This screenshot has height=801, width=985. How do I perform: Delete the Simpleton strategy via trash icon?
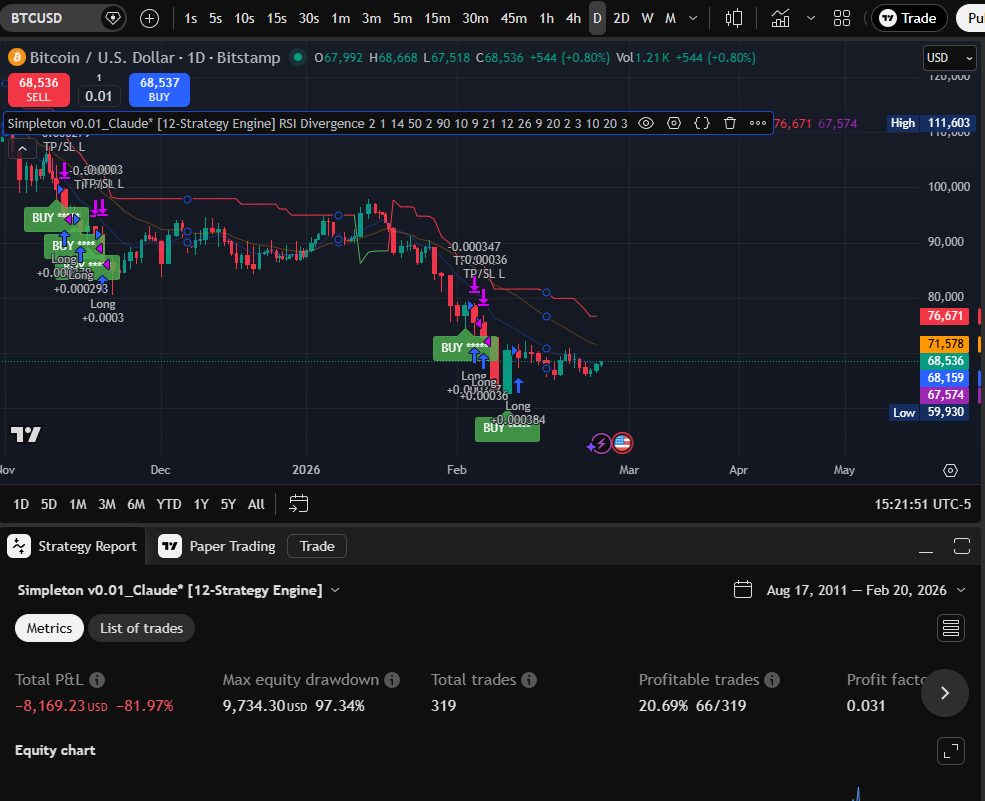[x=729, y=123]
